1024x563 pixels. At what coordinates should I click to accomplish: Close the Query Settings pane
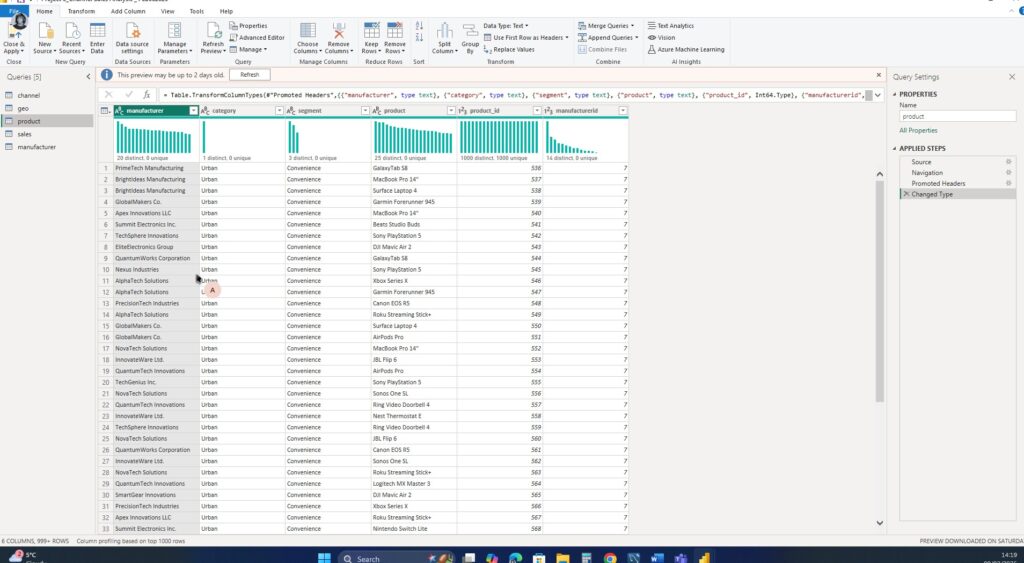[1012, 77]
